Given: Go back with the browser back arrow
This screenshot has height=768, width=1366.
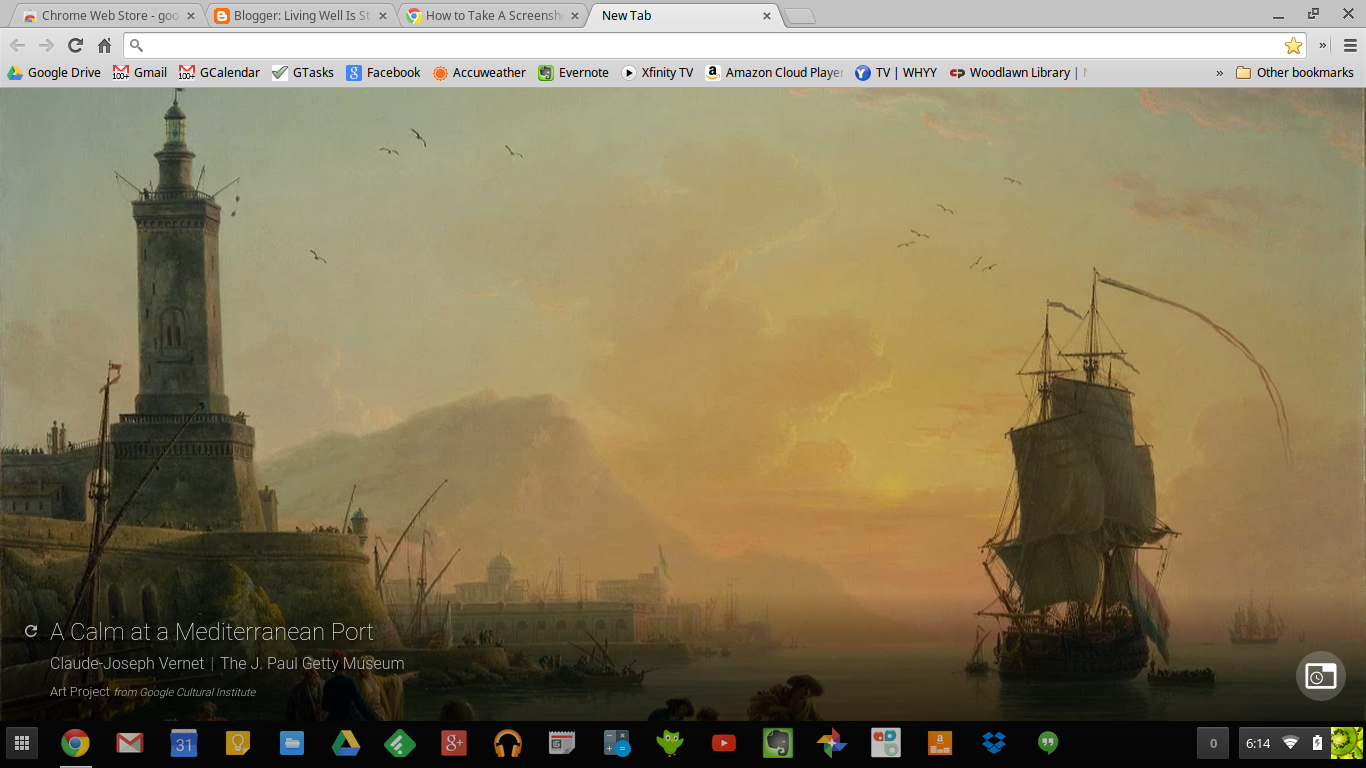Looking at the screenshot, I should pyautogui.click(x=17, y=45).
